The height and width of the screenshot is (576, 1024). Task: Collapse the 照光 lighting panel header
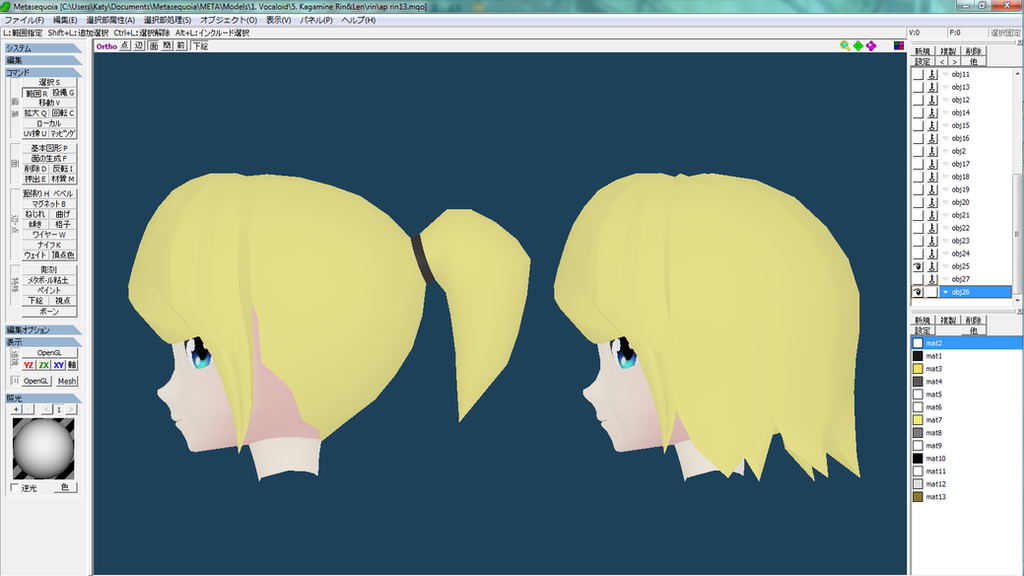(43, 398)
